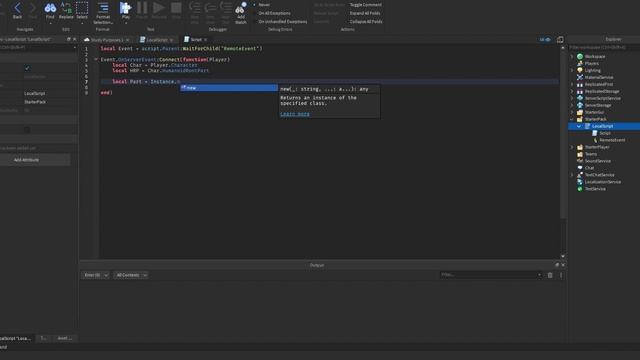
Task: Select the Script child of LocalScript
Action: point(604,133)
